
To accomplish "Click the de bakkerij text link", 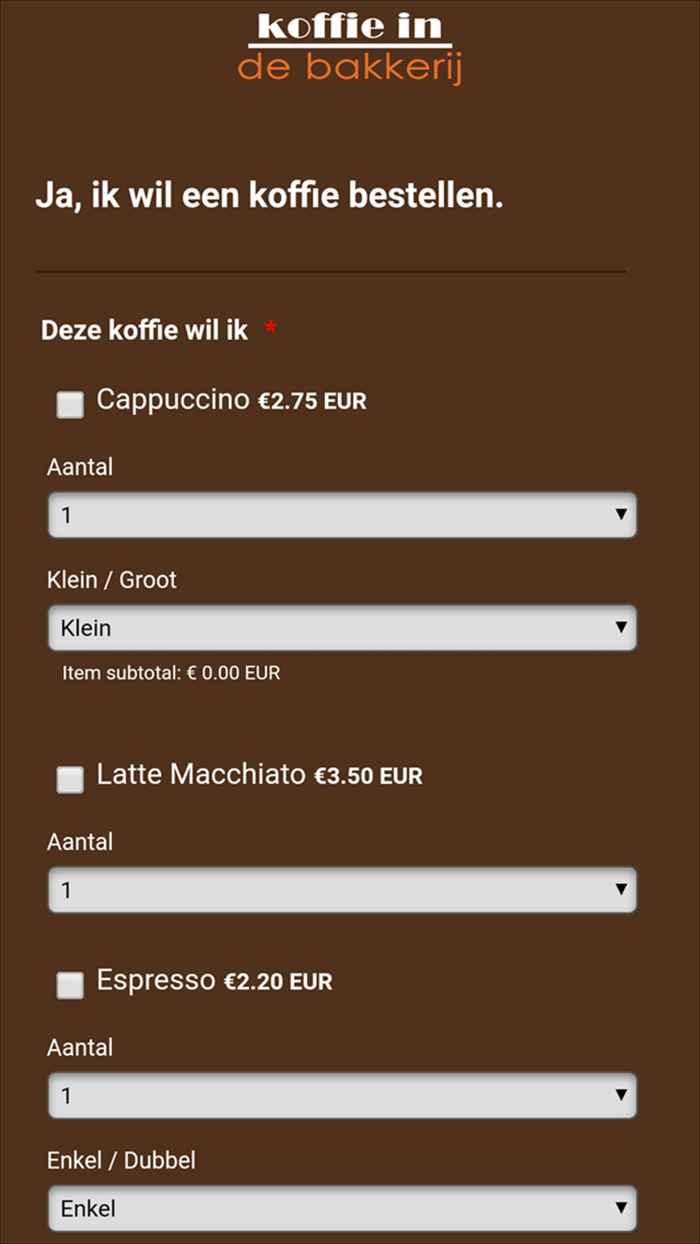I will click(x=349, y=66).
